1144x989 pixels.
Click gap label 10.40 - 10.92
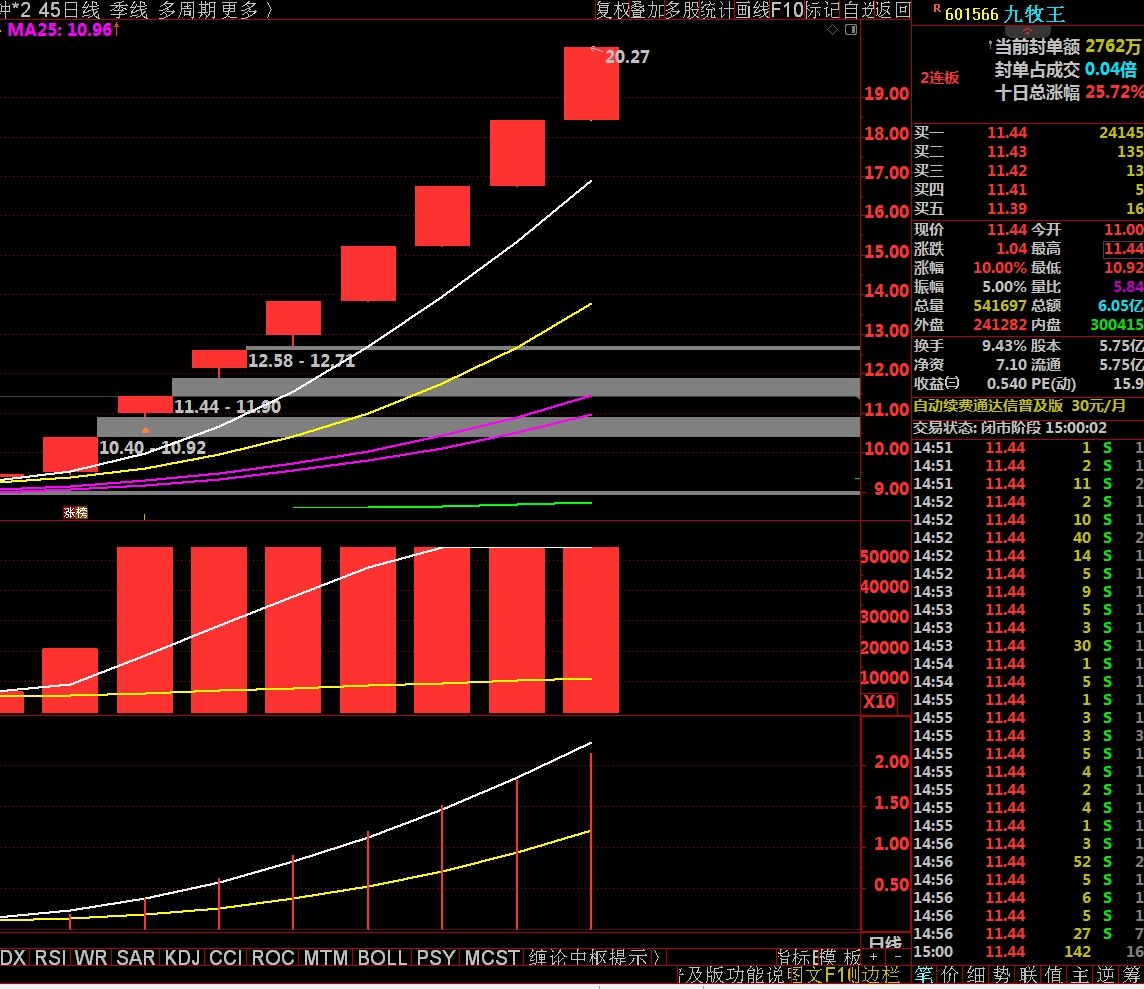(152, 447)
